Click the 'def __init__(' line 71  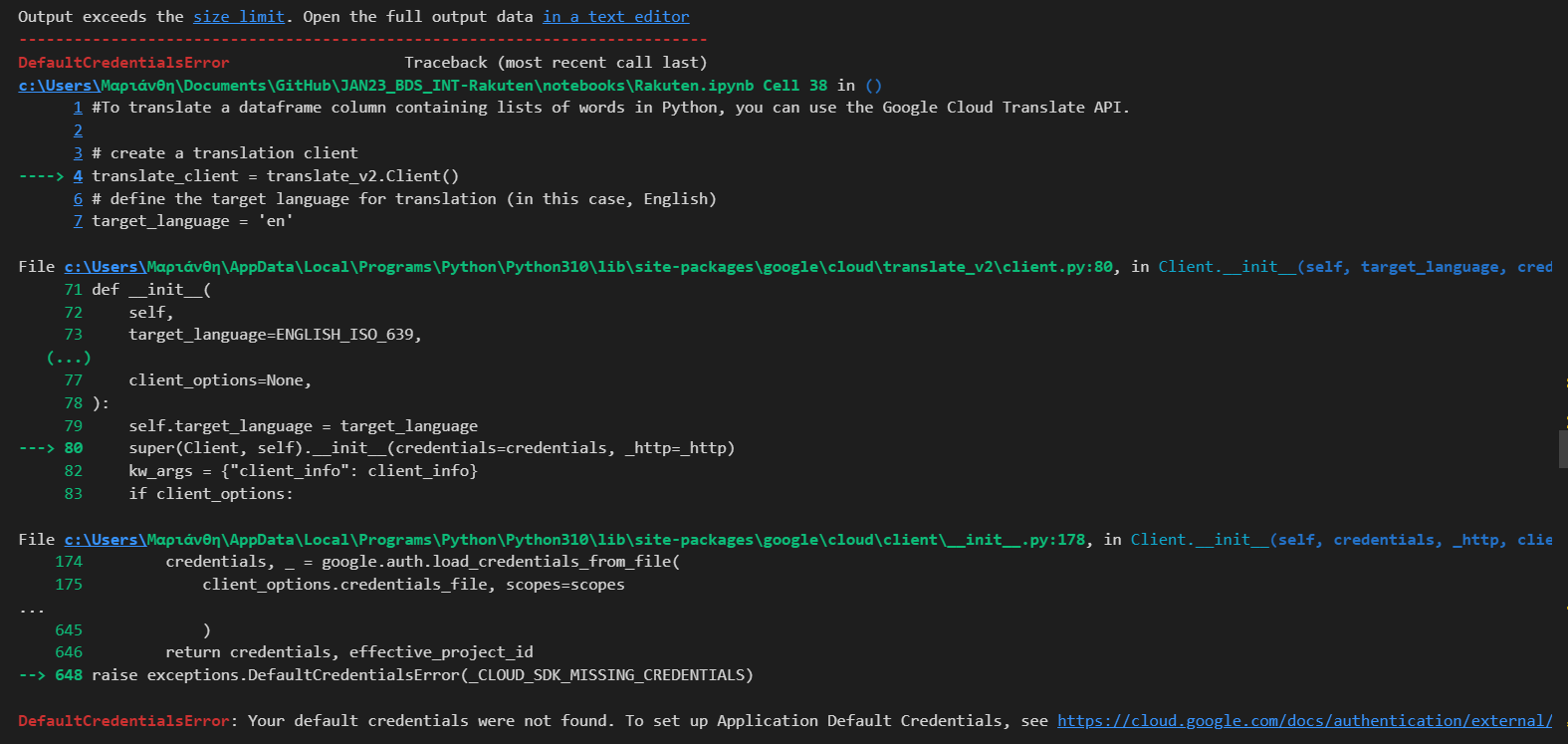pyautogui.click(x=151, y=290)
